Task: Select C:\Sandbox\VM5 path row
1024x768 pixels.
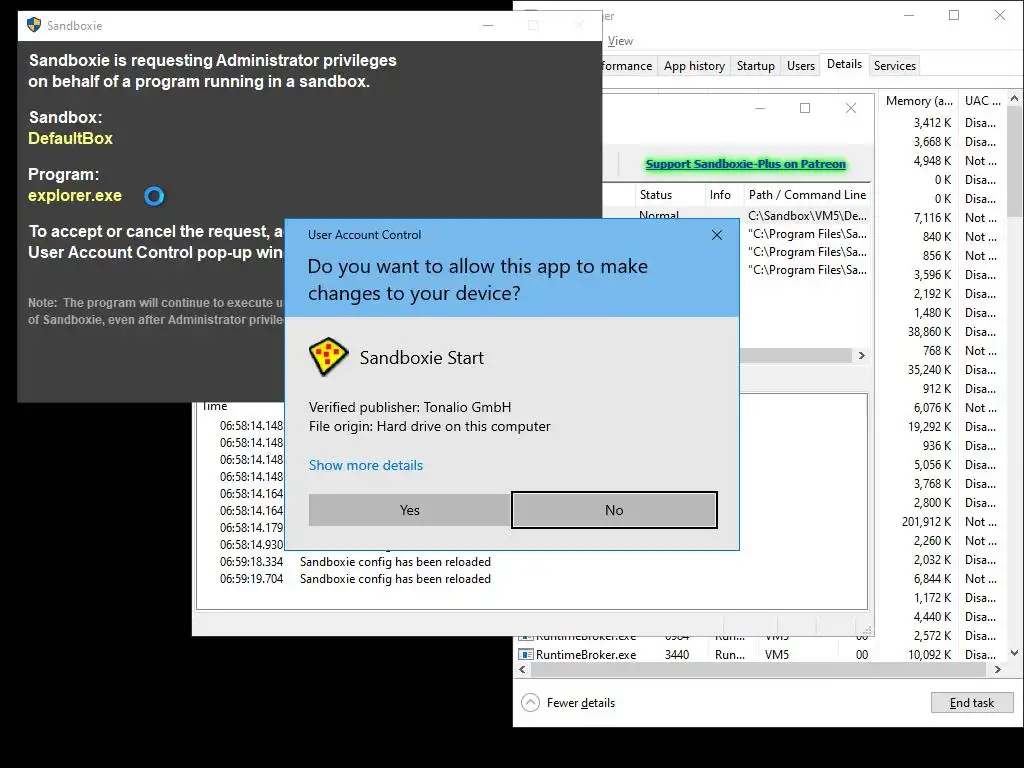Action: point(807,216)
